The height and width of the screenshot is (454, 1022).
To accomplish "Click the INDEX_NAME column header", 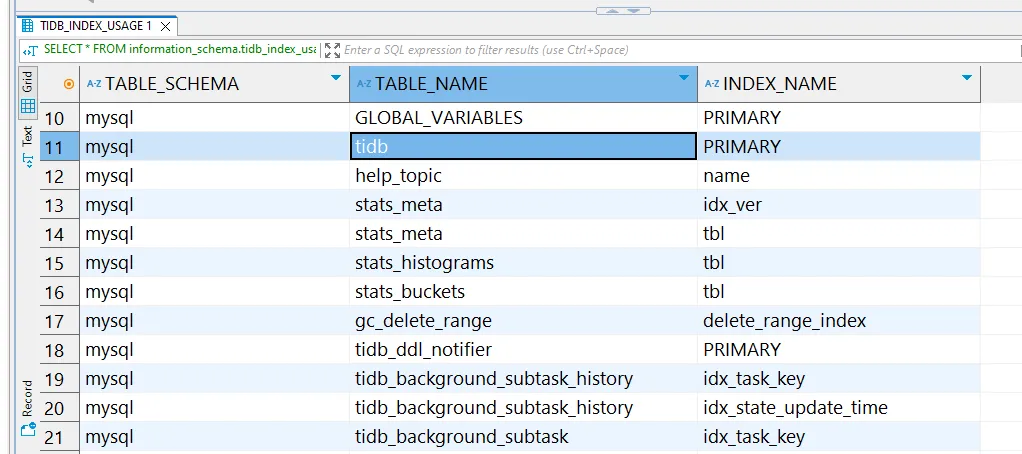I will (x=779, y=84).
